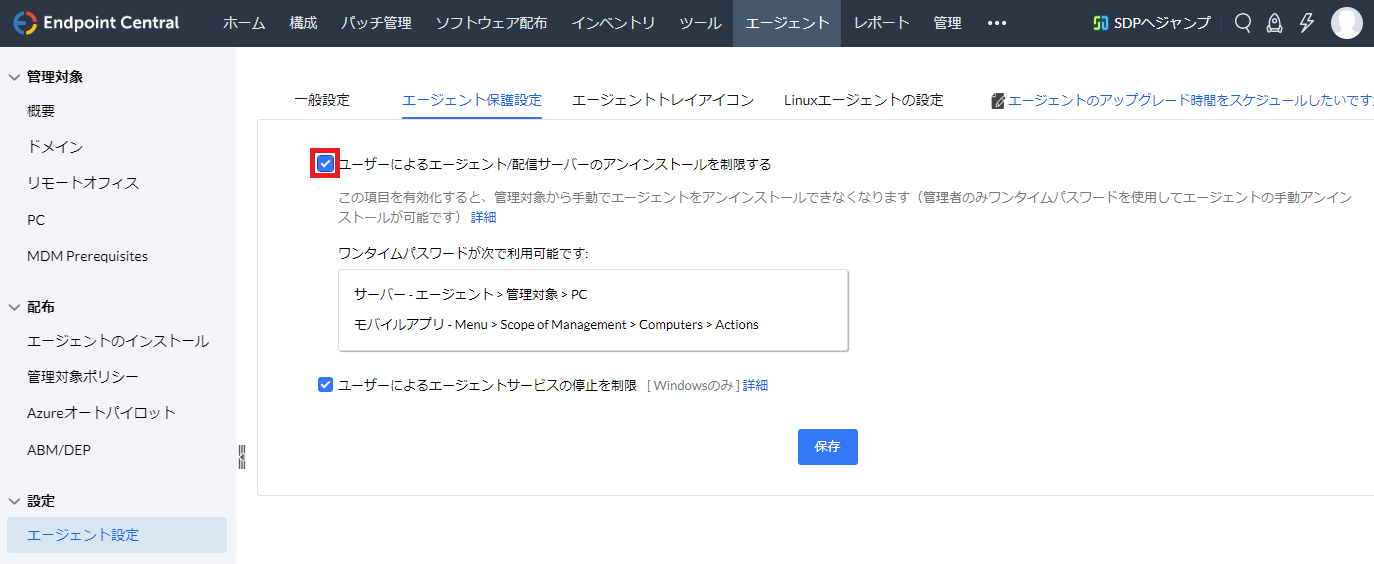Click the 保存 button
Viewport: 1374px width, 564px height.
click(x=827, y=447)
